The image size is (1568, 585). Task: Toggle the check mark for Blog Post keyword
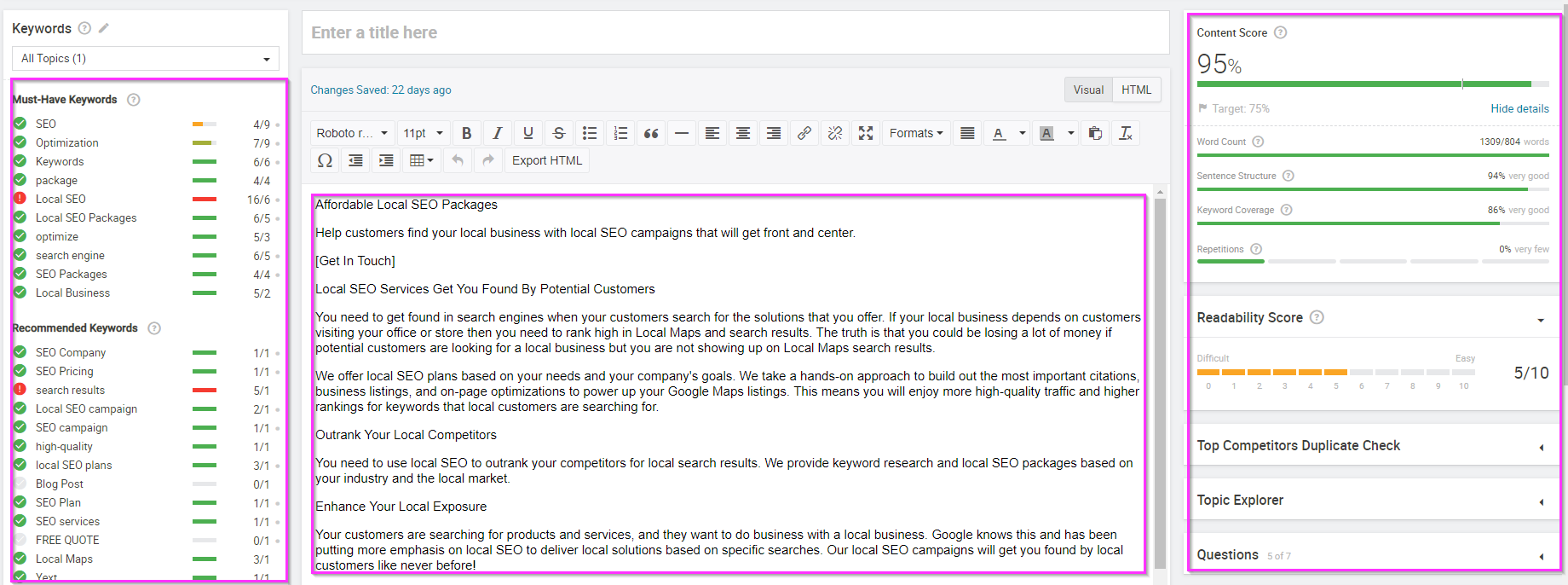[x=20, y=484]
